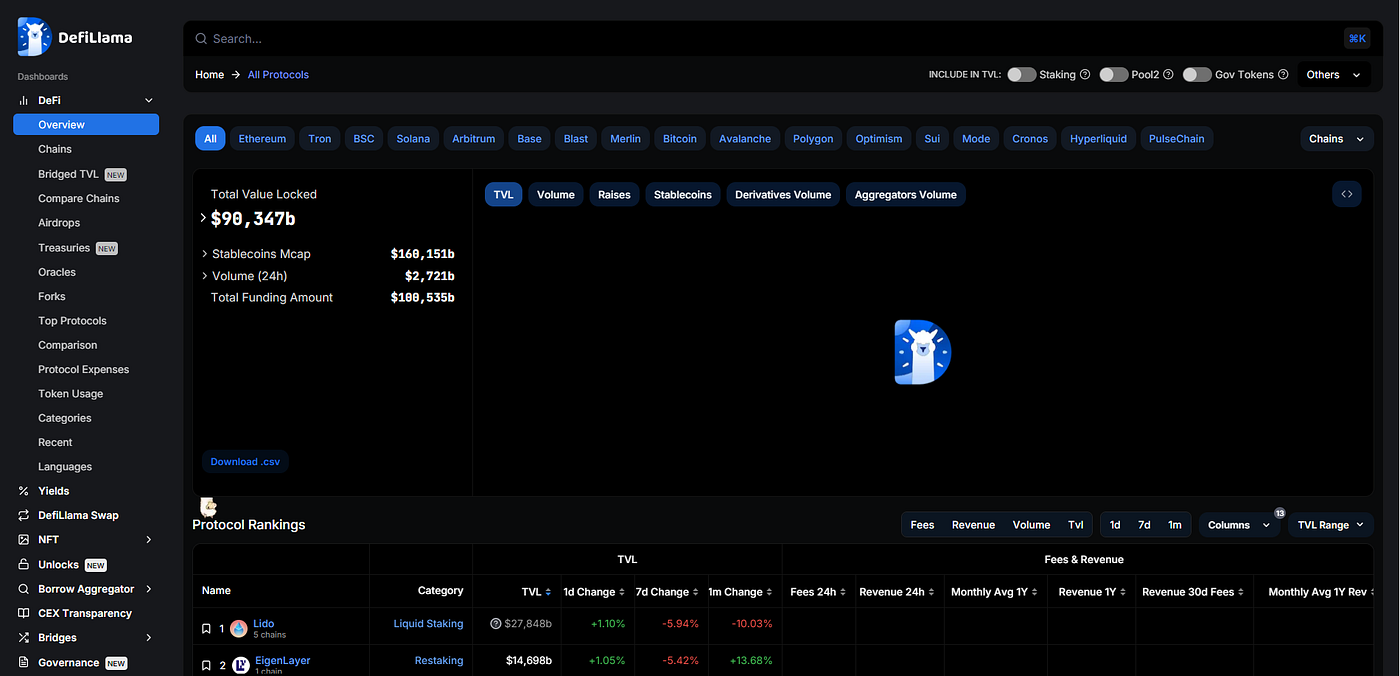Viewport: 1400px width, 676px height.
Task: Click the DefiLlama Swap arrows icon
Action: [23, 515]
